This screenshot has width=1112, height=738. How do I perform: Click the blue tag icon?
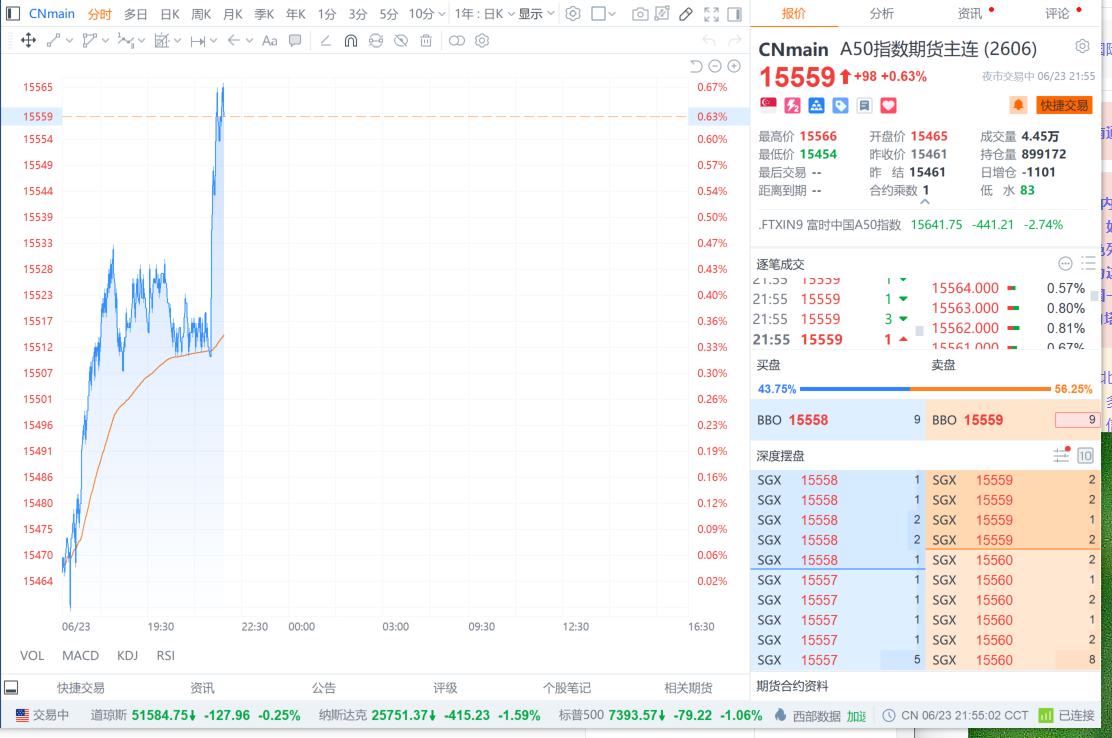pyautogui.click(x=840, y=106)
